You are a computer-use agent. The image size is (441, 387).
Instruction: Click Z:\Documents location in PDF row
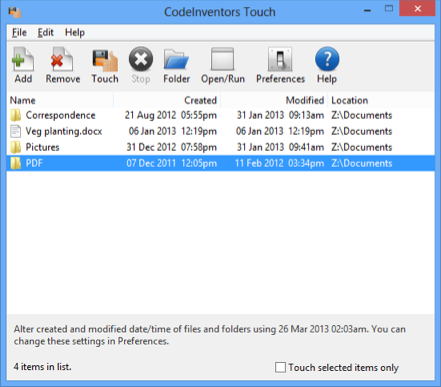click(x=362, y=163)
